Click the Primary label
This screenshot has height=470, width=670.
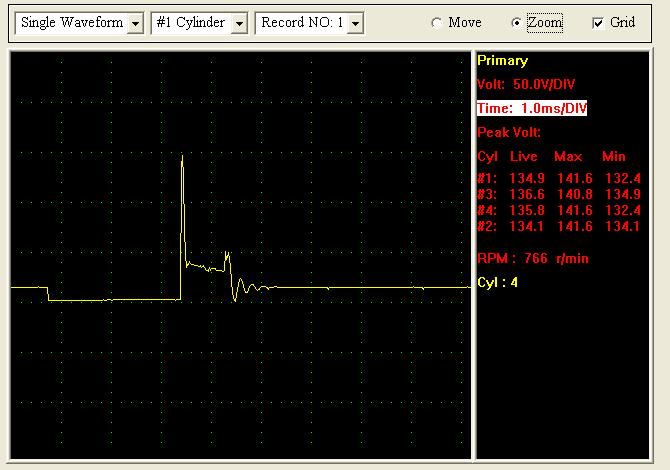tap(502, 61)
